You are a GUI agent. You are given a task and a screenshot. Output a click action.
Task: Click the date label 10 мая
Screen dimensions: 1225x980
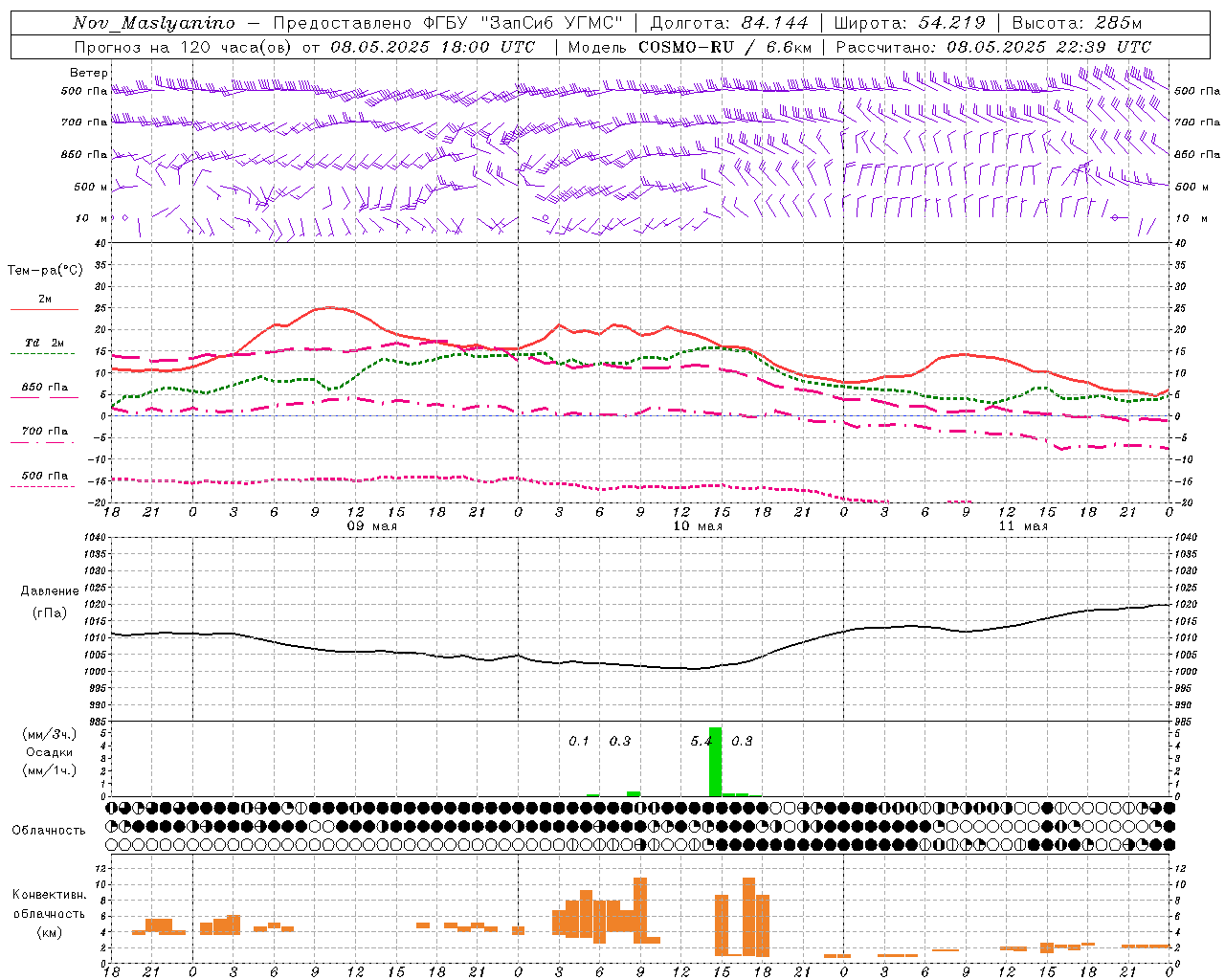click(x=698, y=526)
